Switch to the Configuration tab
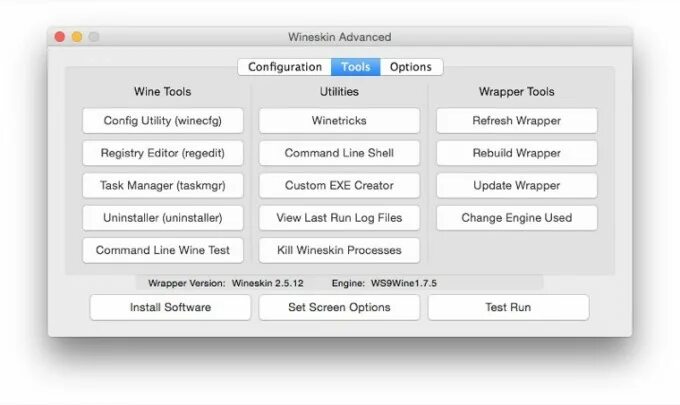Screen dimensions: 680x405 click(284, 67)
